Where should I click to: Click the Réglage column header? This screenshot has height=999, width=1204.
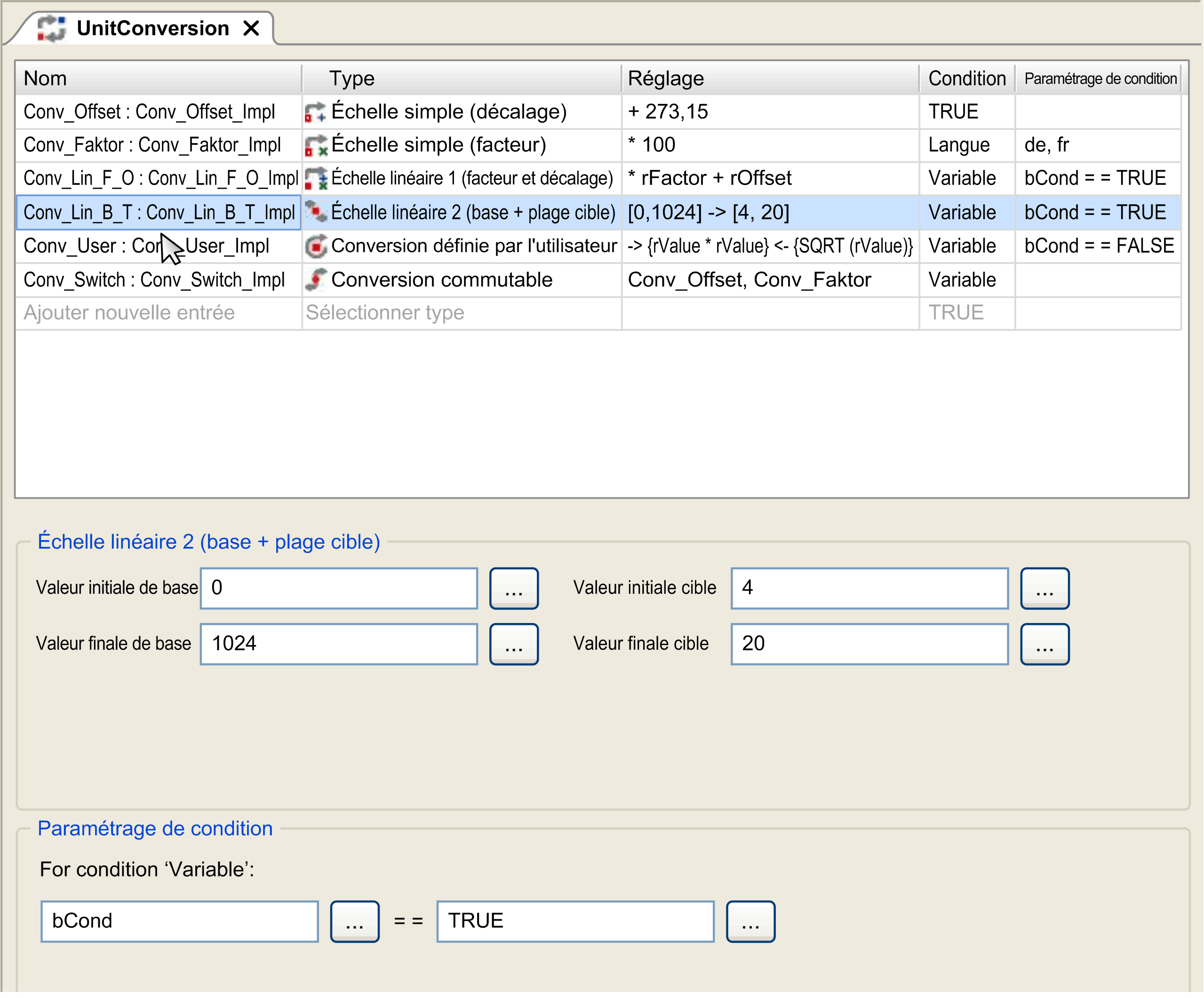point(771,79)
